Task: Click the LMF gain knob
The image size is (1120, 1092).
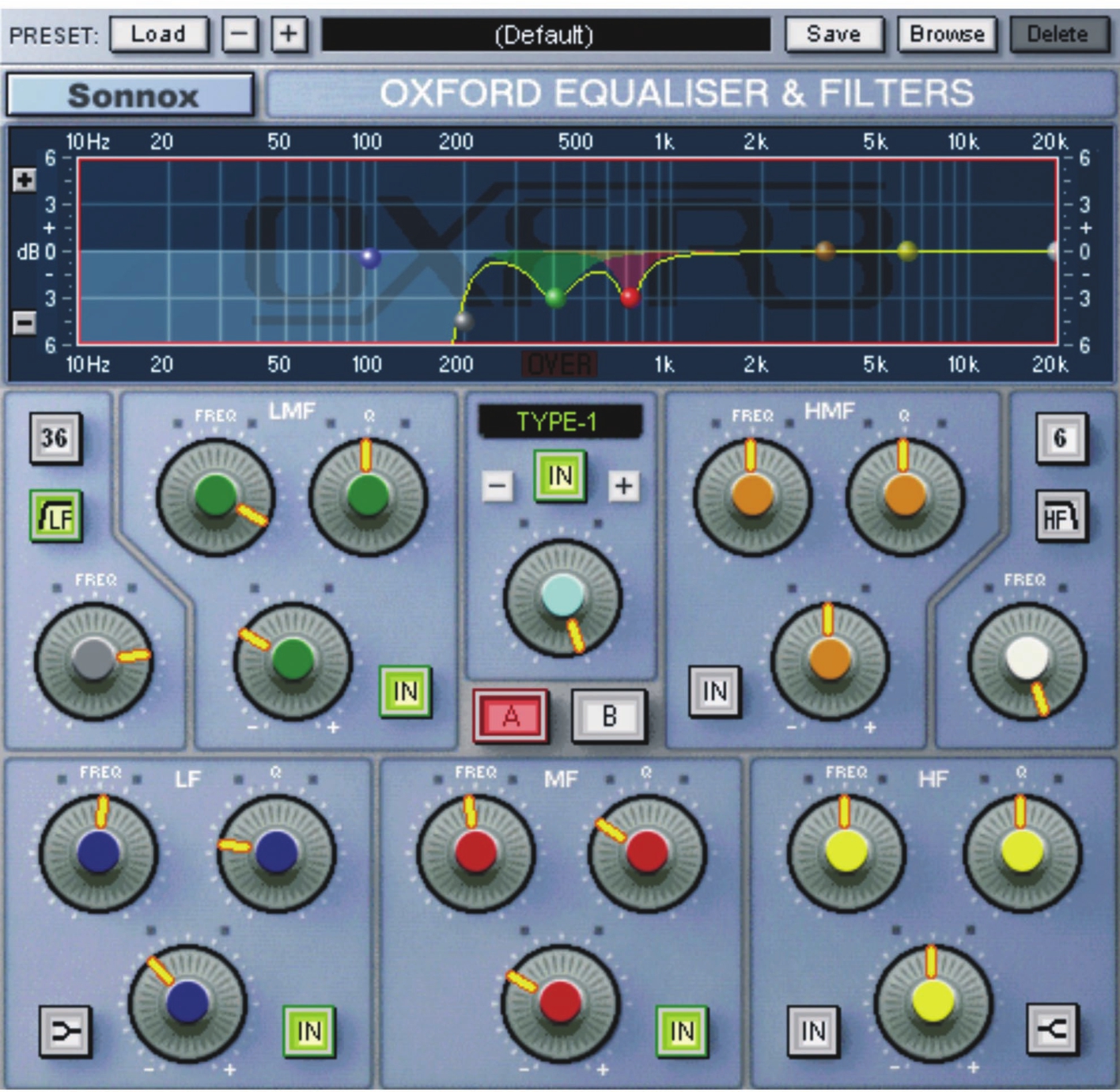Action: coord(293,660)
